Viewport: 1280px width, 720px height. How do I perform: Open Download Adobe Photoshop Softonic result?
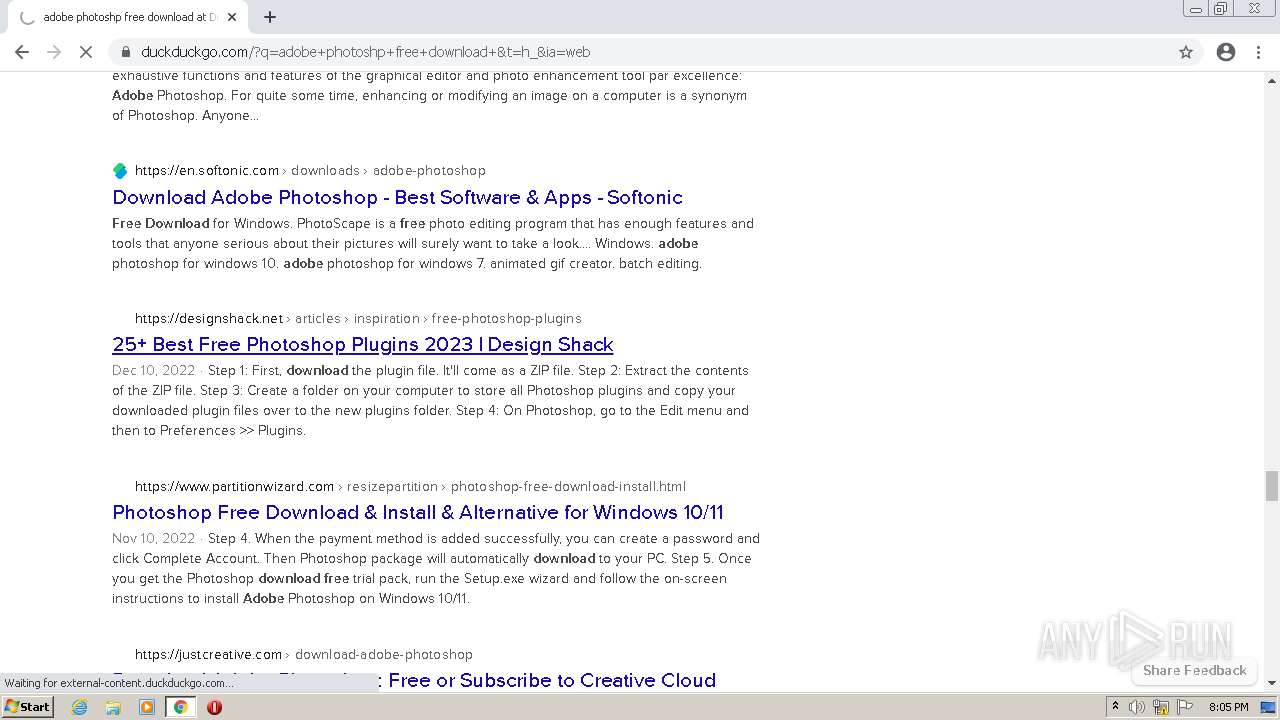click(397, 197)
